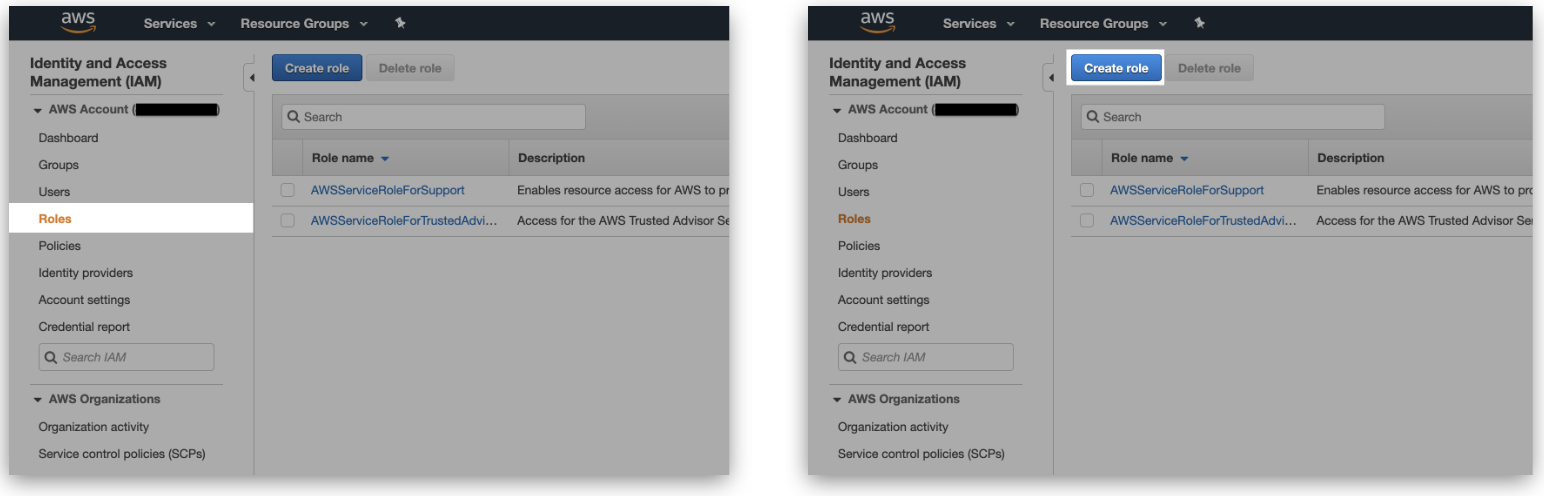Select the highlighted Roles item in the left screenshot

[x=131, y=219]
